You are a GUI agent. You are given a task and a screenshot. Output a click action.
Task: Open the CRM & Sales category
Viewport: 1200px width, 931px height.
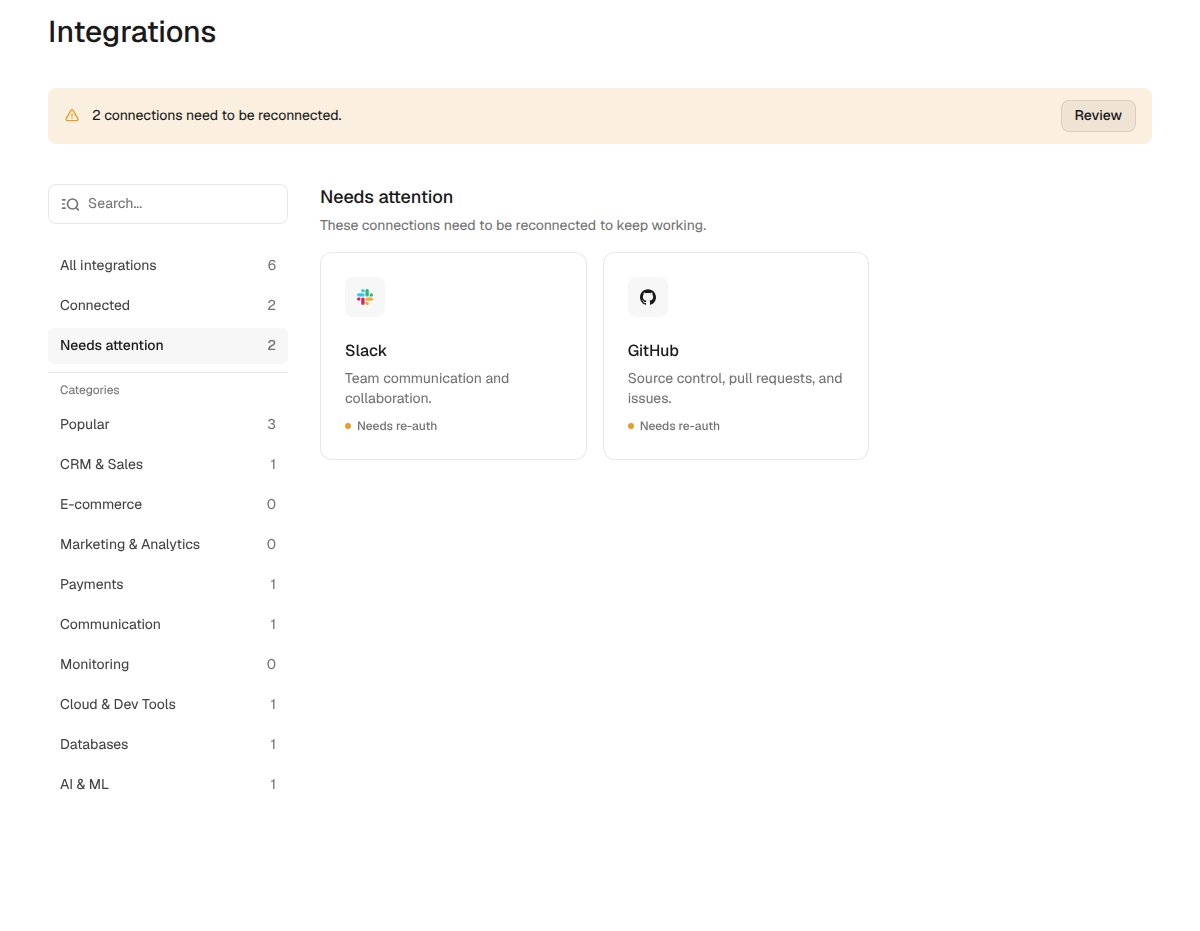168,465
